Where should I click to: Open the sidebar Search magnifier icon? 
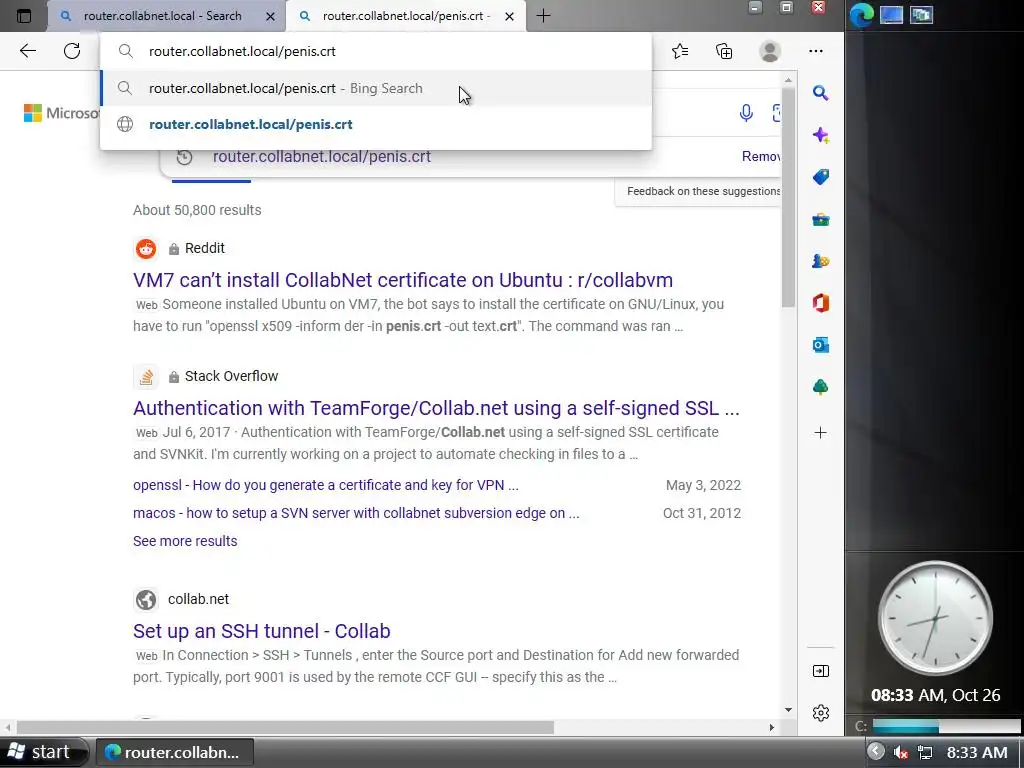pos(821,93)
